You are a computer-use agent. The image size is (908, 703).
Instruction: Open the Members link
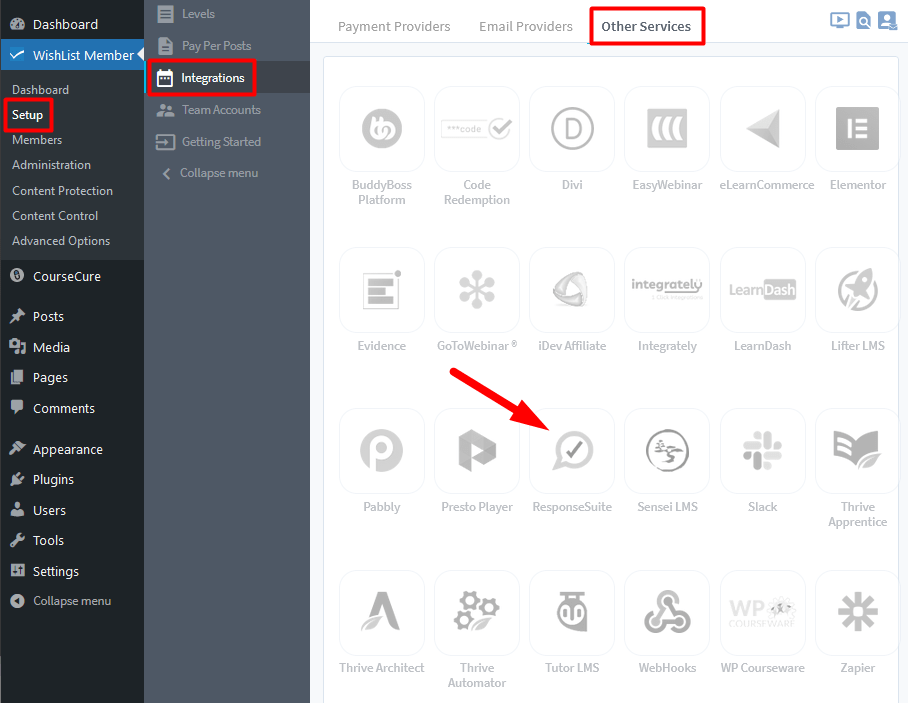point(37,140)
